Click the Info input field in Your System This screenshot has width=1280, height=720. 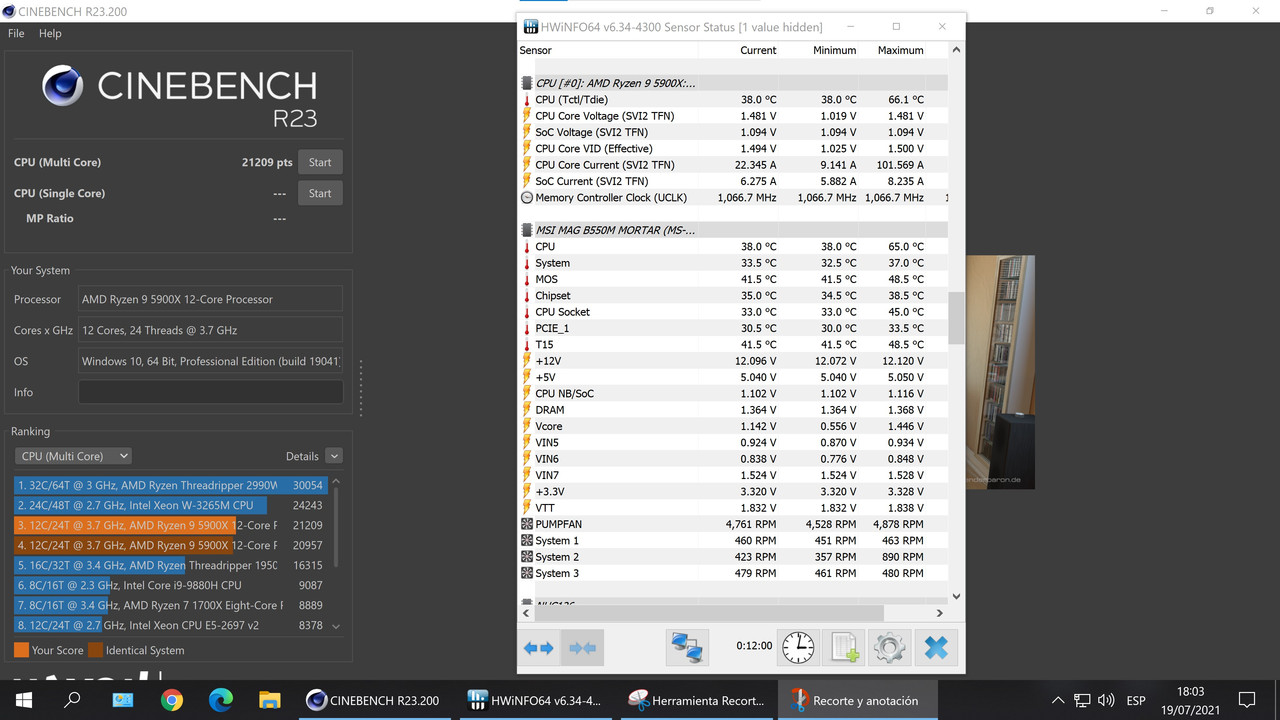[x=210, y=392]
